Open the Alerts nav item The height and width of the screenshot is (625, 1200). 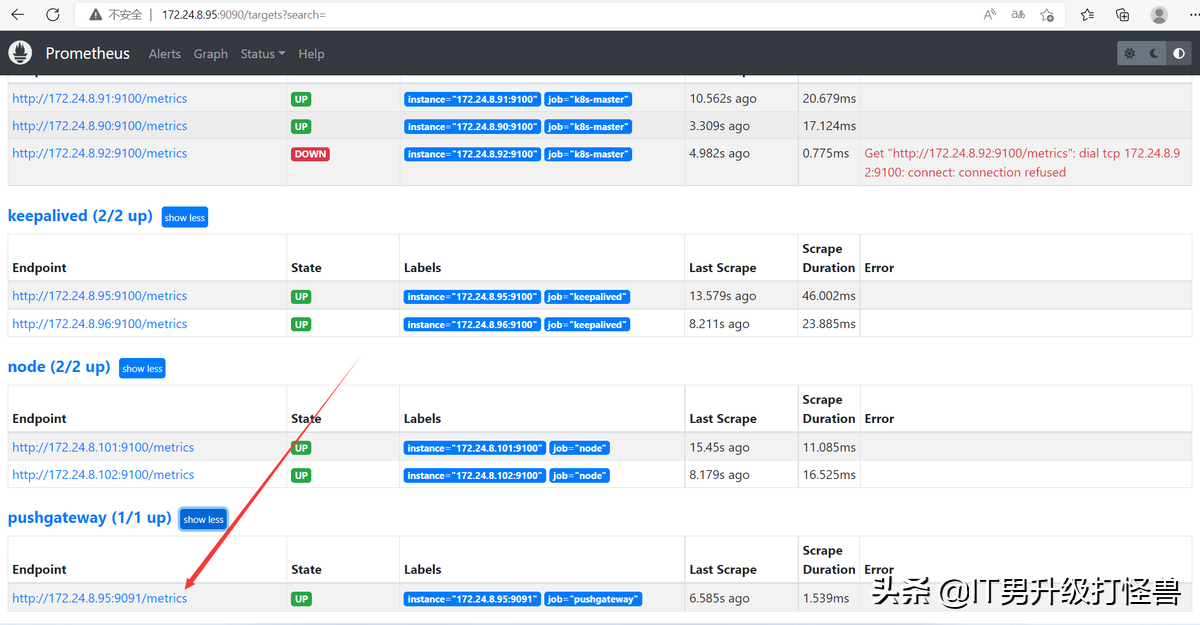[x=165, y=54]
